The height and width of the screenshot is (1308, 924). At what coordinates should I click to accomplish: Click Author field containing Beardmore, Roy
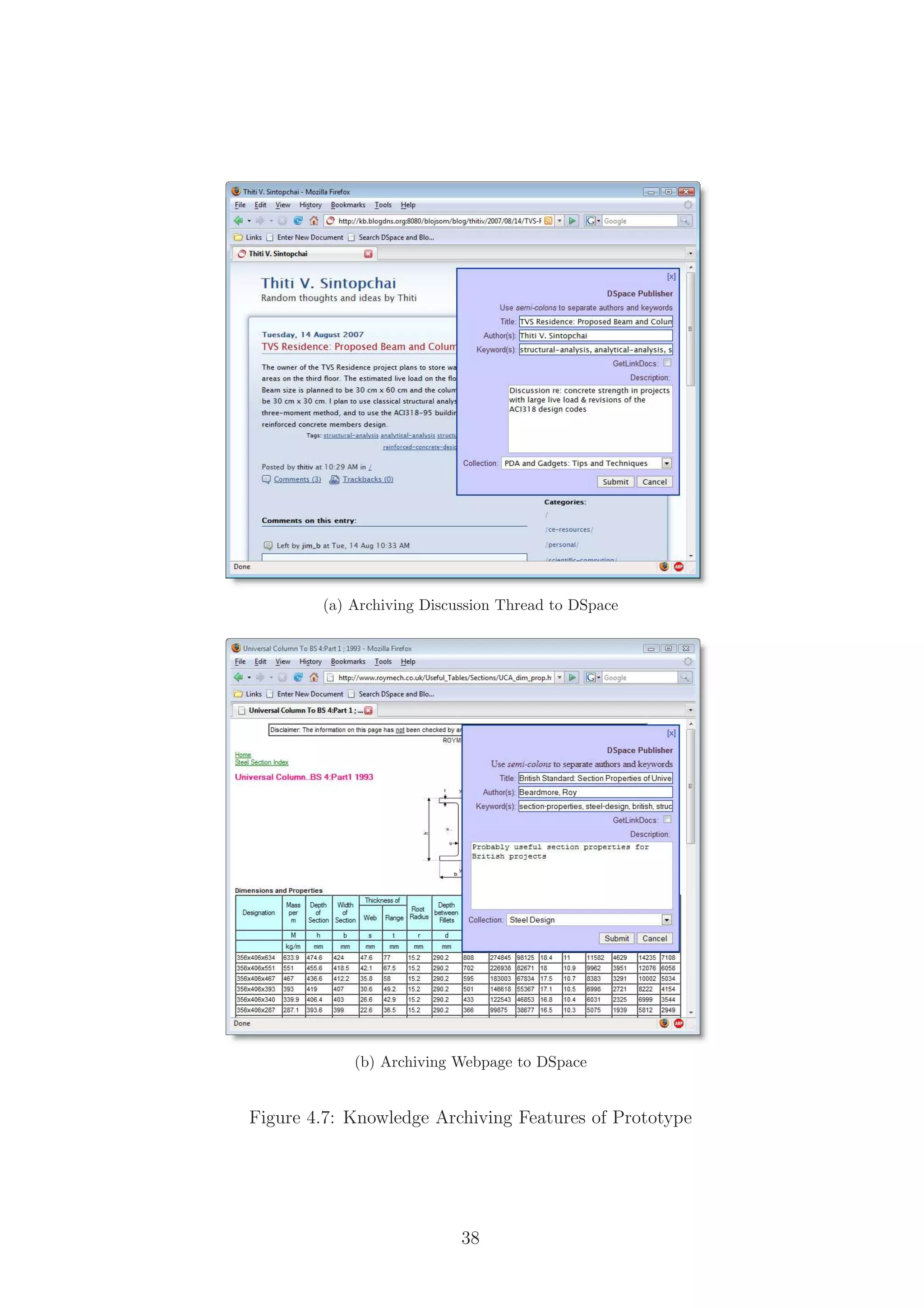pyautogui.click(x=596, y=793)
